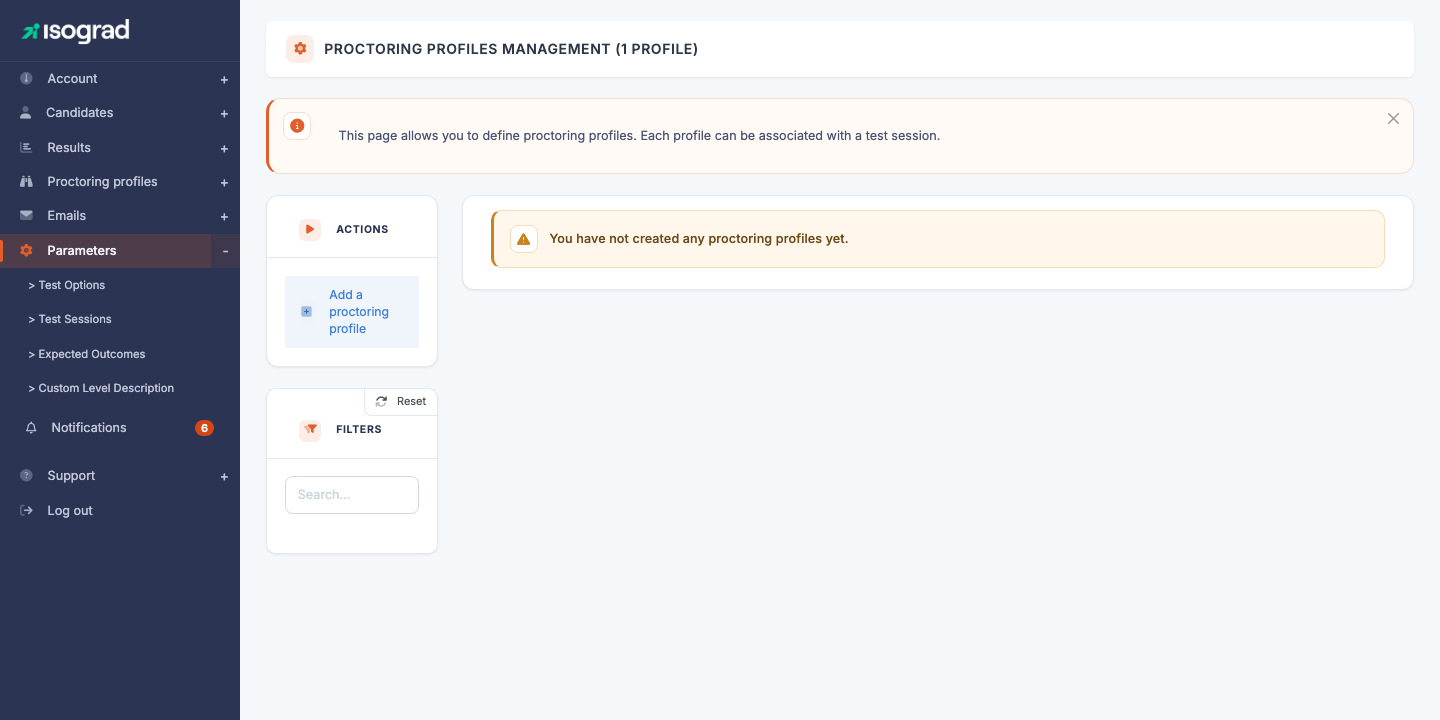Click the Actions play icon
This screenshot has height=720, width=1440.
coord(310,229)
